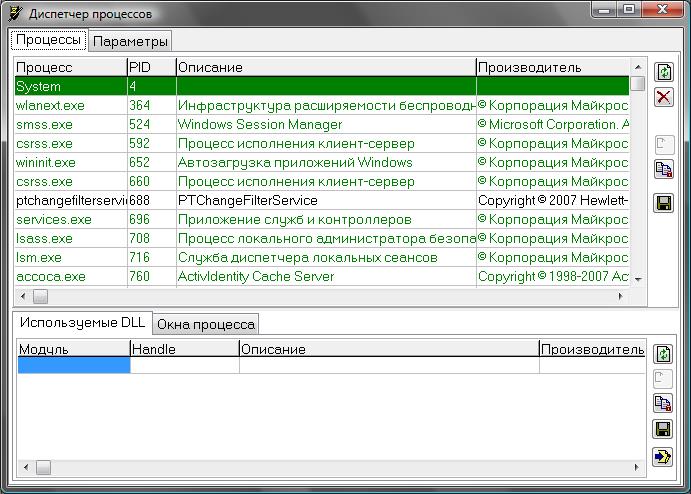Select the System process row
The width and height of the screenshot is (691, 494).
click(322, 86)
